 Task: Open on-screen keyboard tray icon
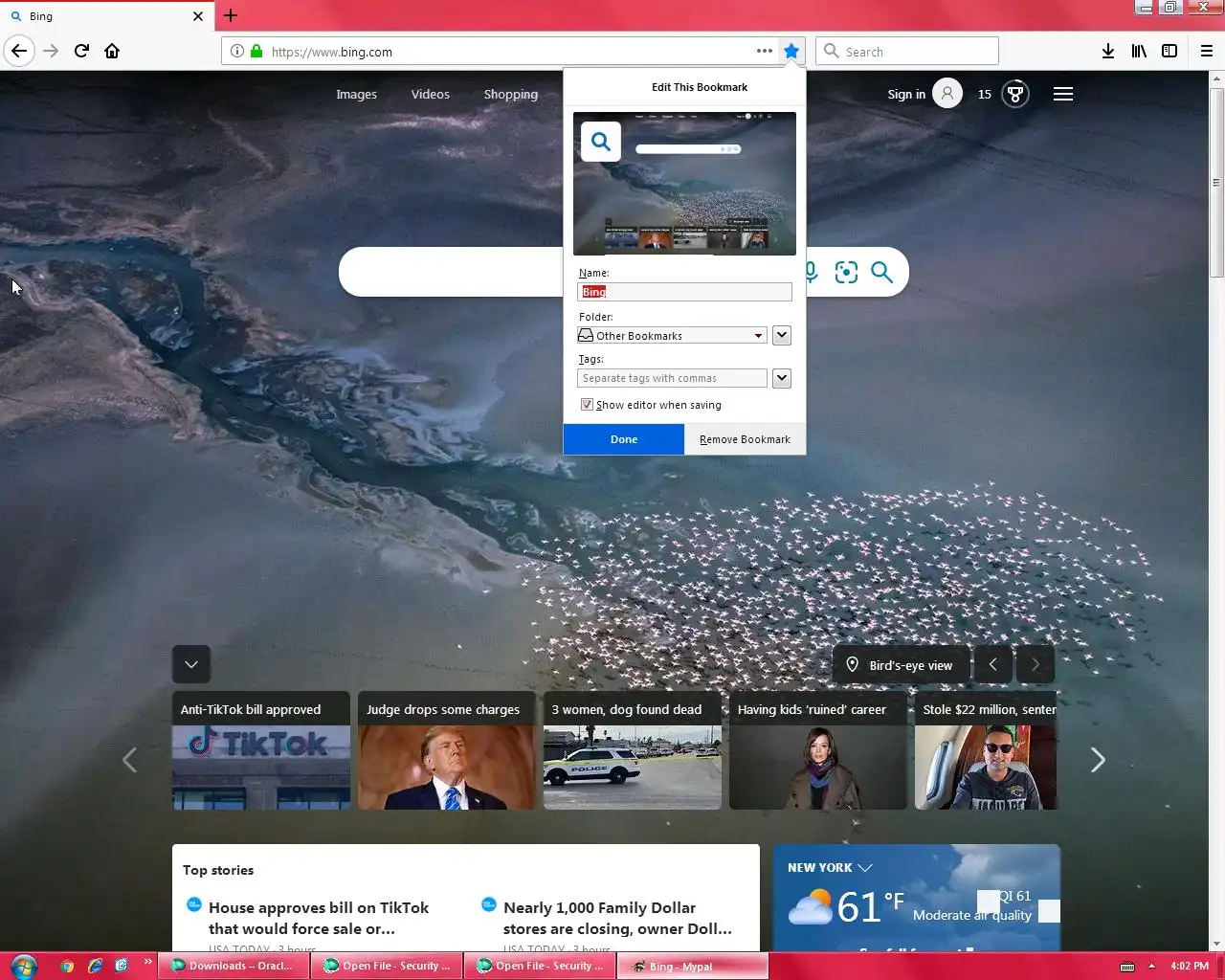pos(1127,967)
